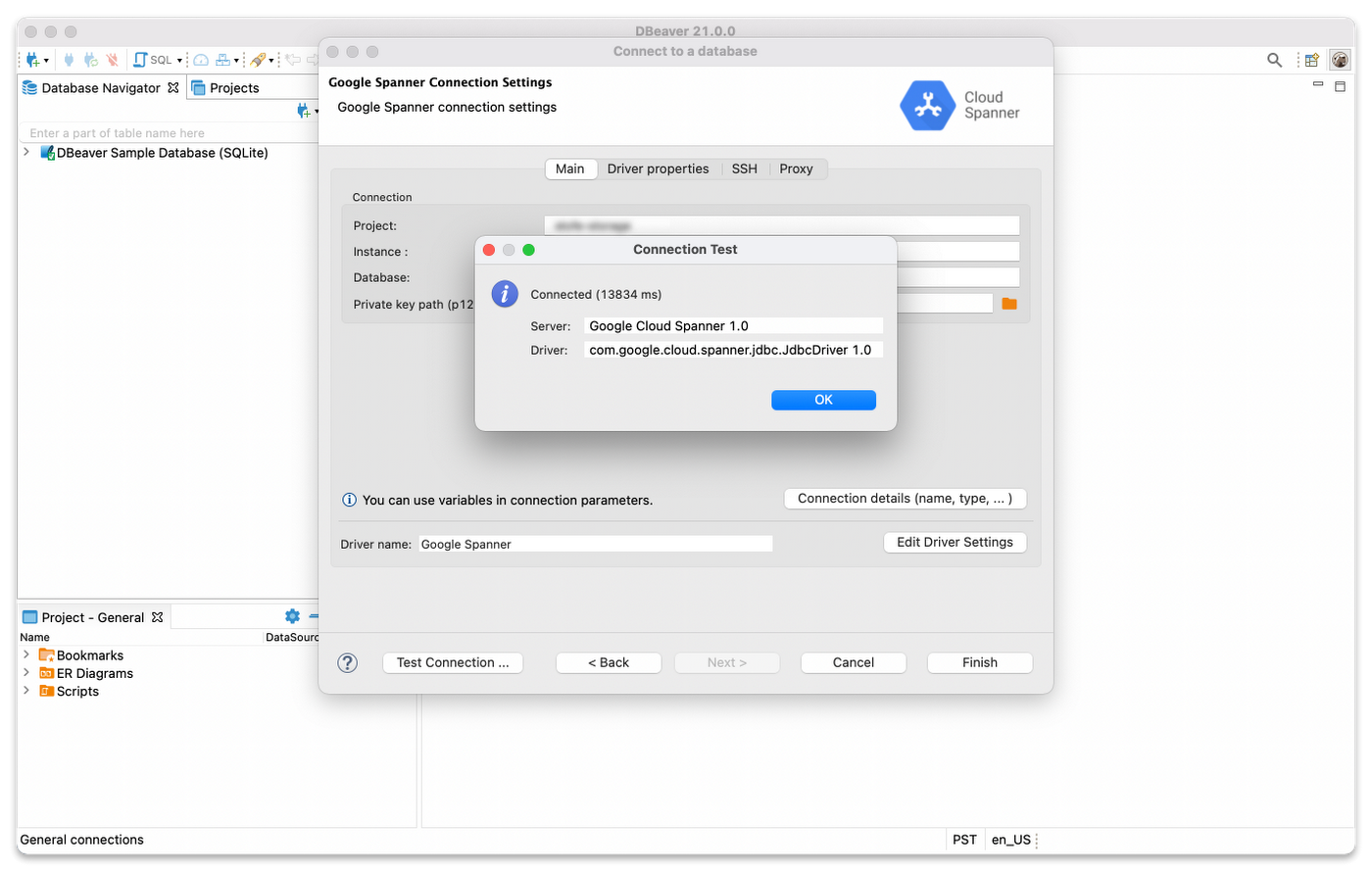
Task: Maximize the editor area with the window icon
Action: [x=1340, y=86]
